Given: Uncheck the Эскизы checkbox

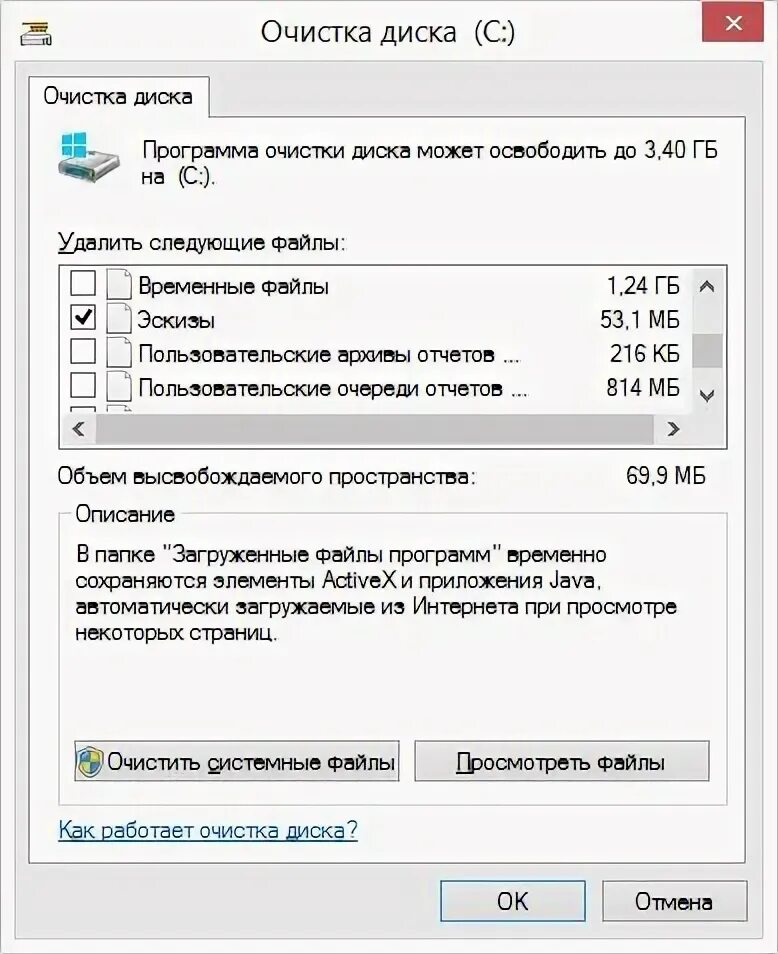Looking at the screenshot, I should tap(83, 318).
